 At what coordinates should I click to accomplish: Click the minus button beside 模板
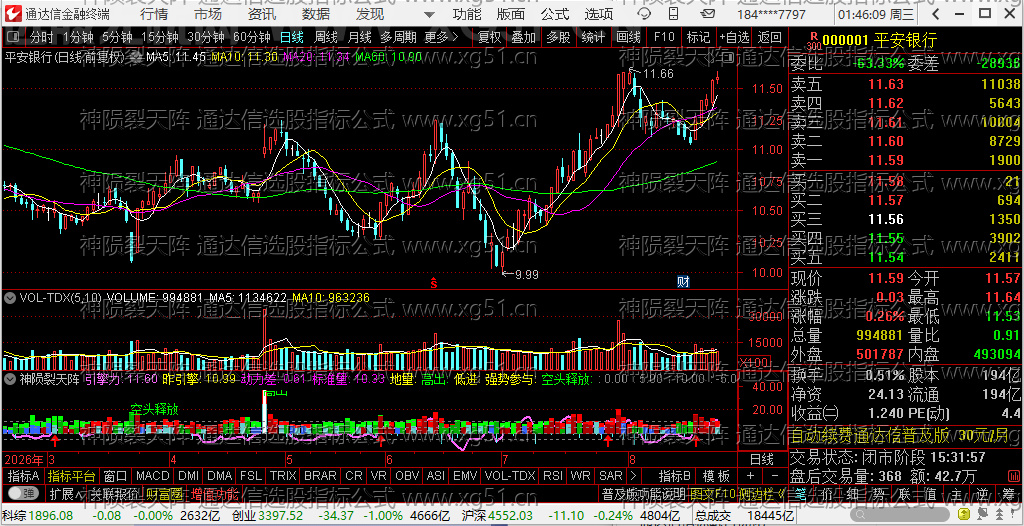[775, 475]
